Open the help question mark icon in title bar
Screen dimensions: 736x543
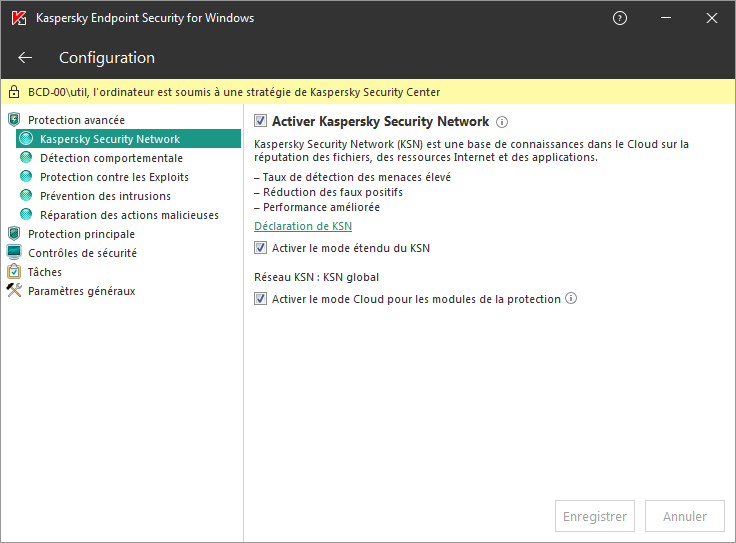coord(620,18)
